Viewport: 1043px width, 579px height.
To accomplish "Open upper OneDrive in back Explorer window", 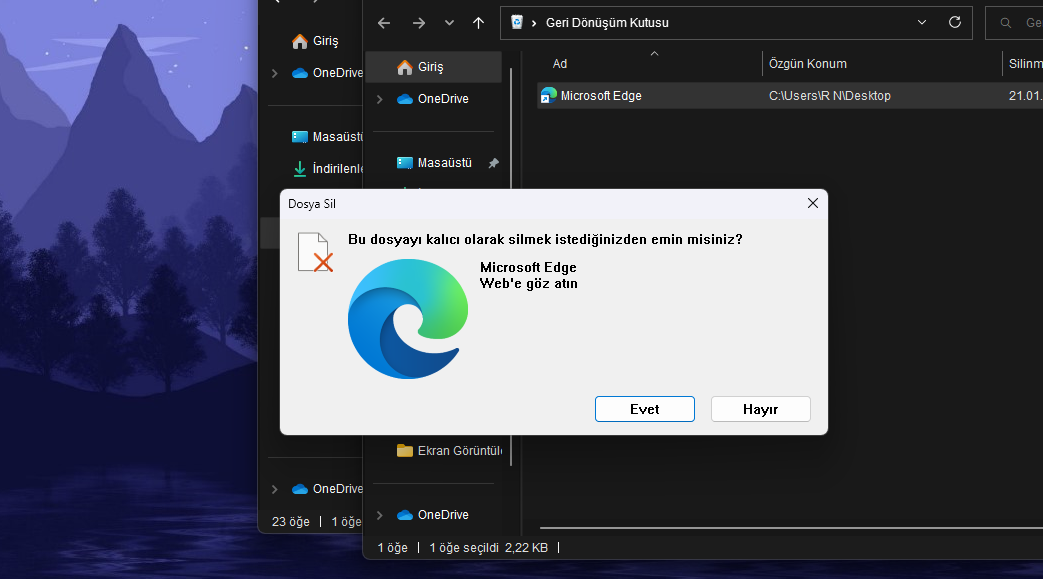I will 327,73.
